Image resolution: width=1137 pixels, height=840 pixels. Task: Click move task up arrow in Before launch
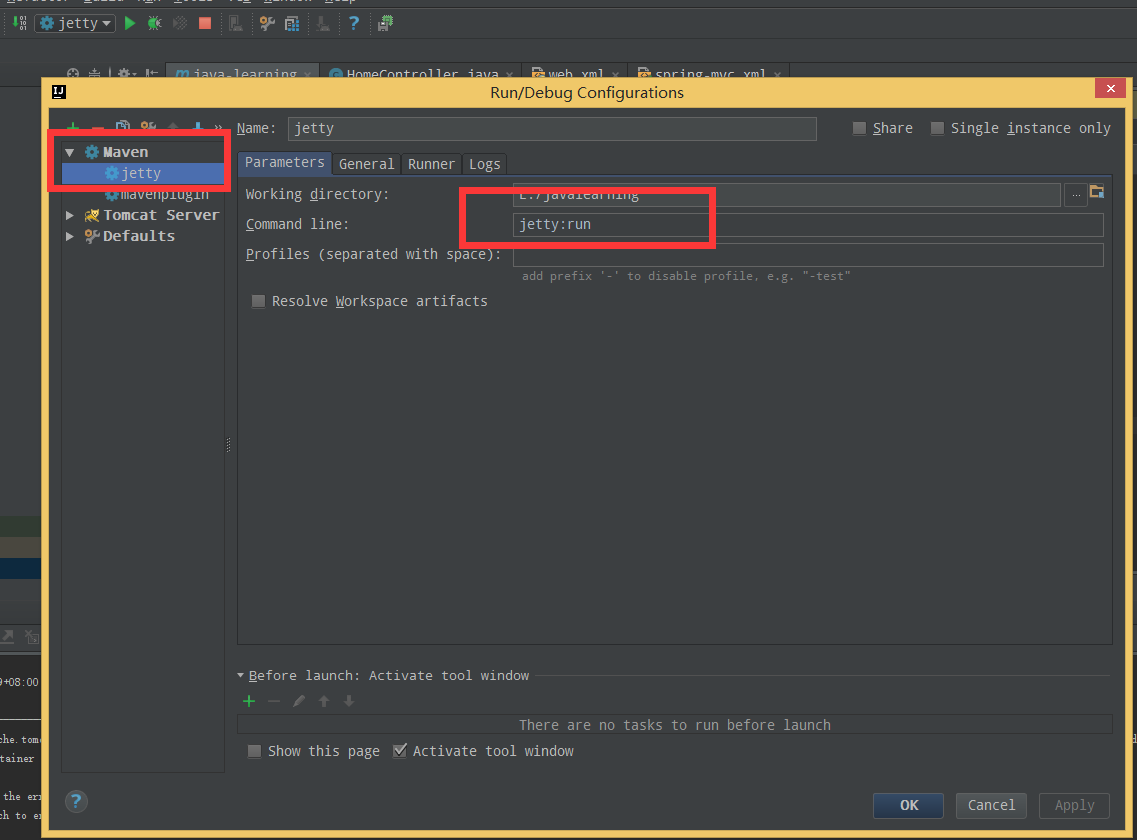(x=324, y=701)
